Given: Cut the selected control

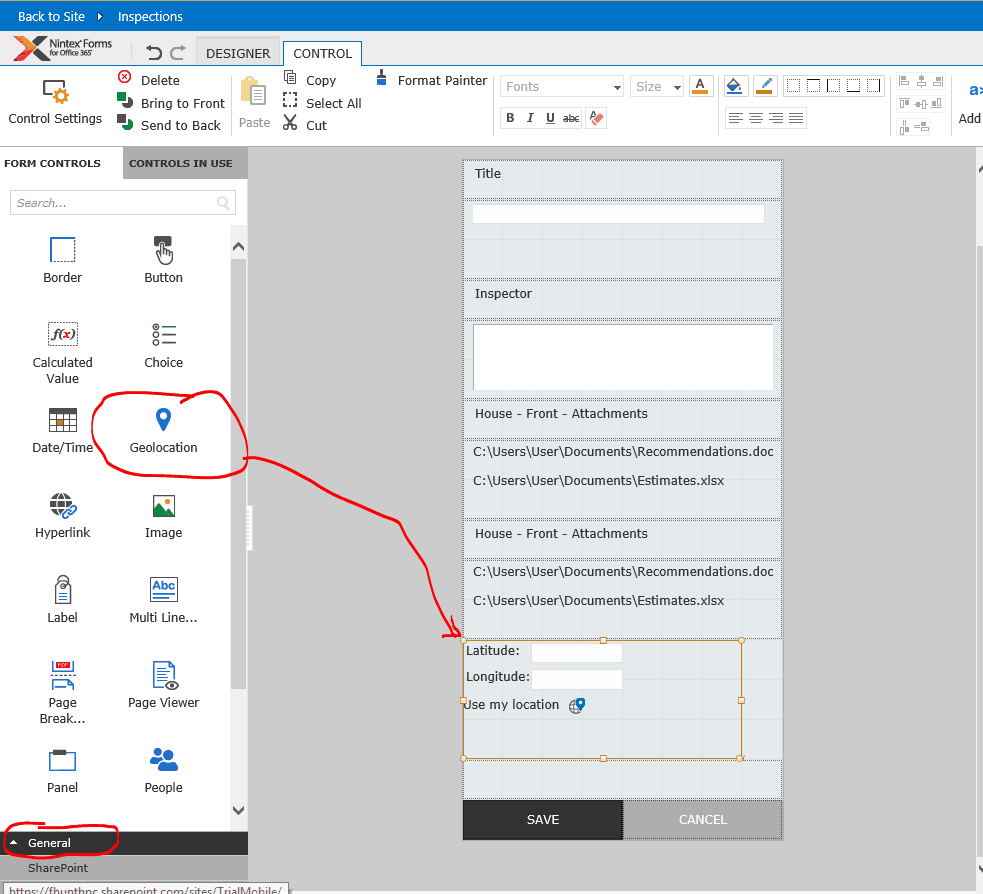Looking at the screenshot, I should click(x=305, y=125).
